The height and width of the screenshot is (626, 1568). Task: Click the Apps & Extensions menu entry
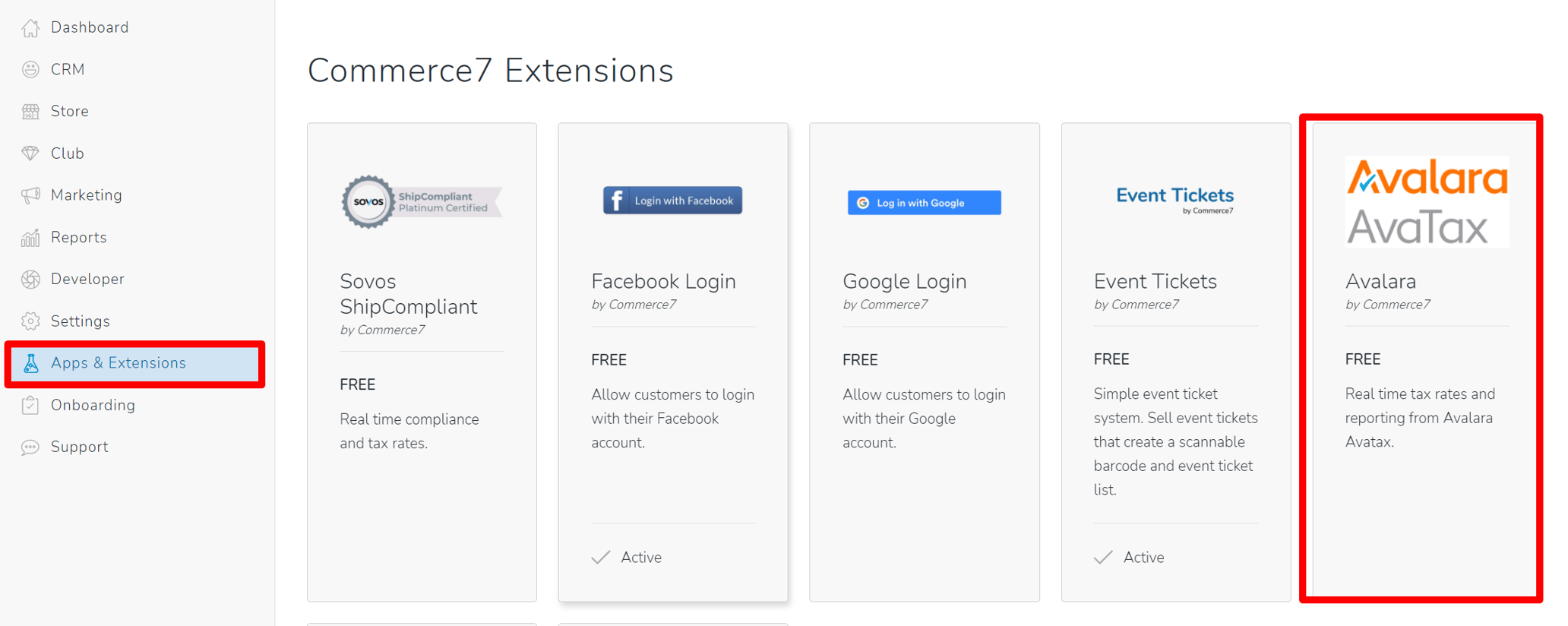(x=119, y=363)
